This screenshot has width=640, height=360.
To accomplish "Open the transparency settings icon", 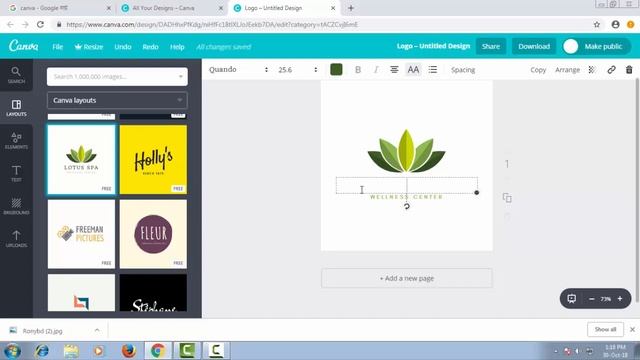I will click(x=591, y=70).
